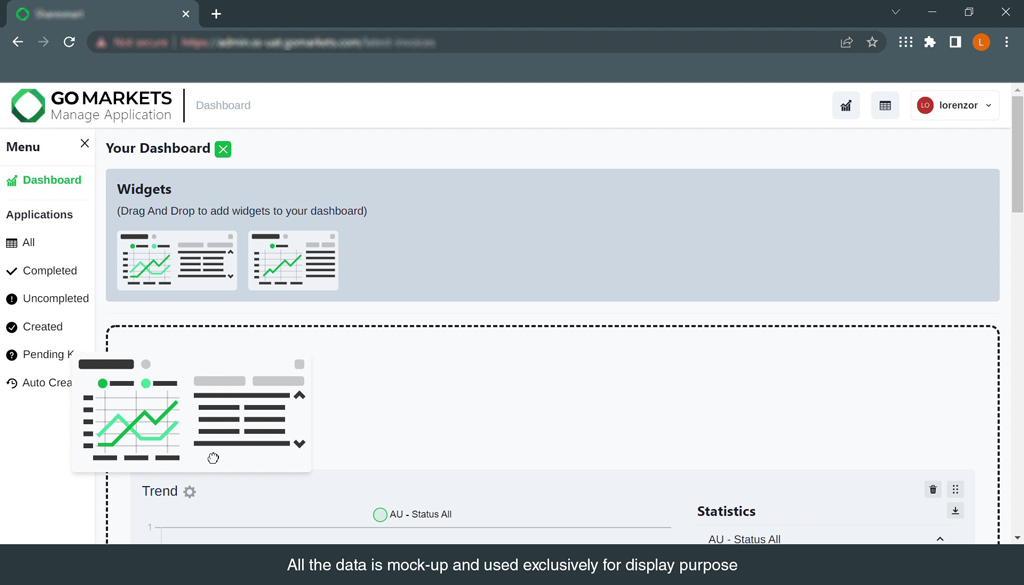
Task: Close the current browser tab
Action: click(x=185, y=14)
